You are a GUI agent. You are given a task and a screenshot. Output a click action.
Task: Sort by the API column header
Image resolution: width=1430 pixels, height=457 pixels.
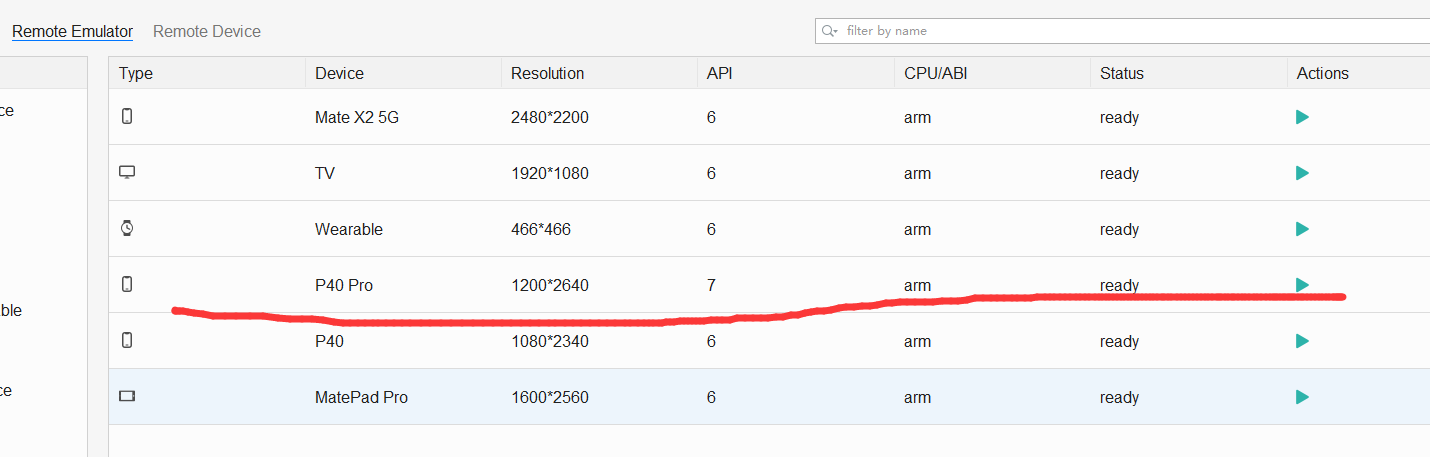[719, 73]
